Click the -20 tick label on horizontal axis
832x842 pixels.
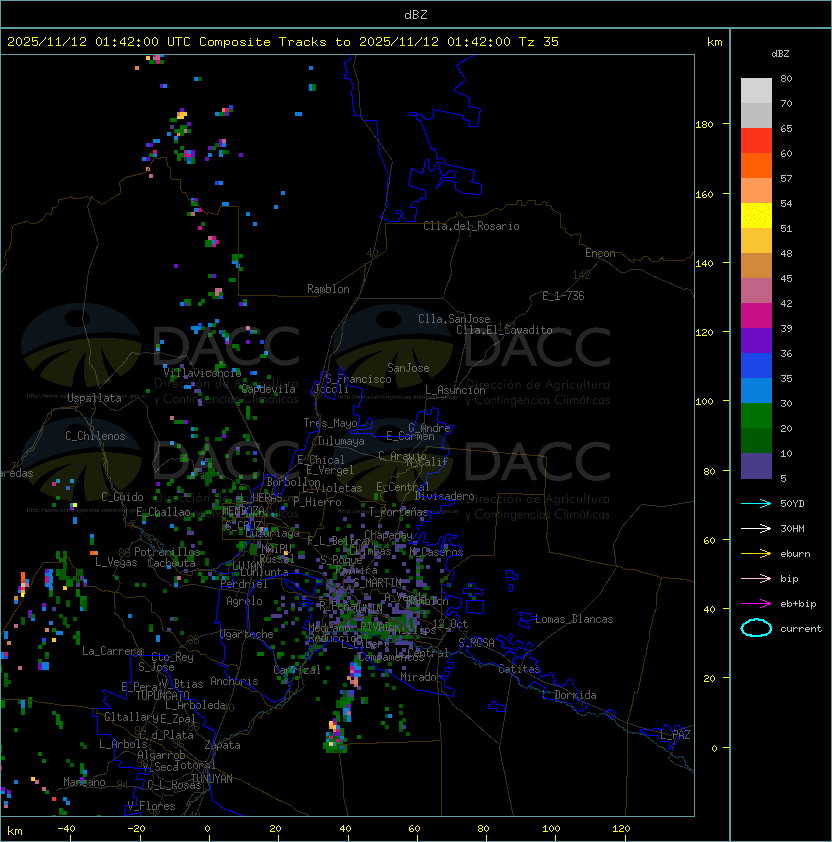coord(136,829)
